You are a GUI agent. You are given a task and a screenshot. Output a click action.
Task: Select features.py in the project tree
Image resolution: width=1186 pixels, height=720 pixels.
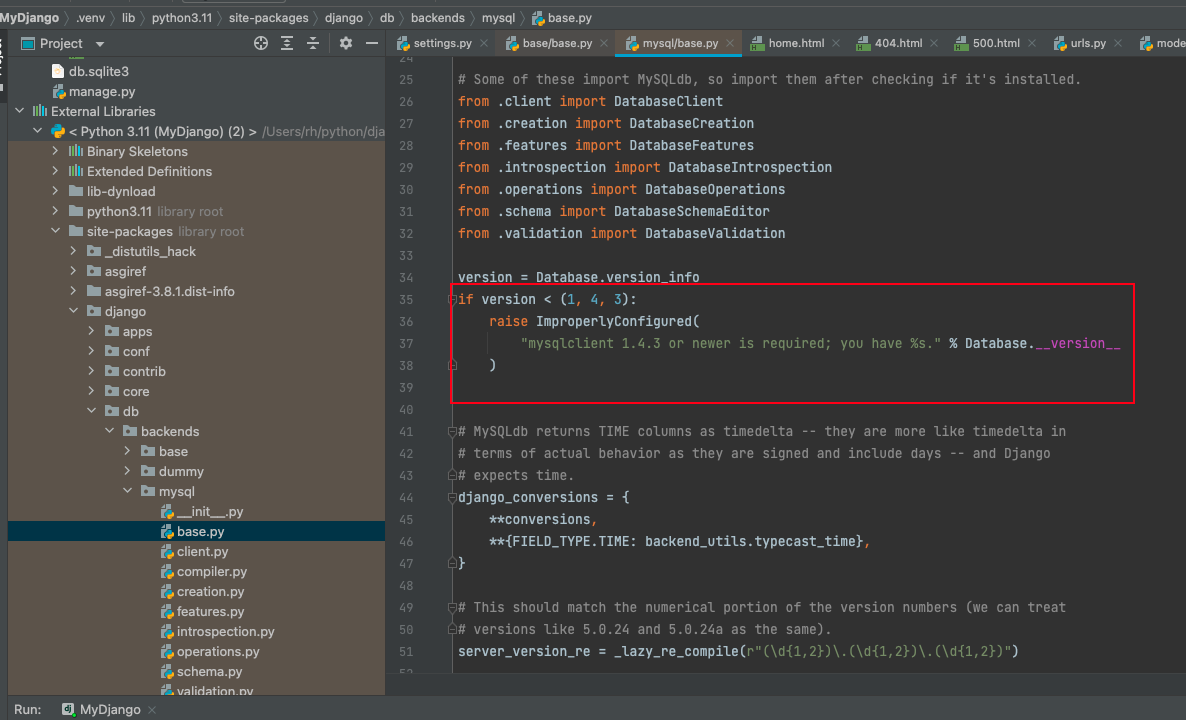210,611
